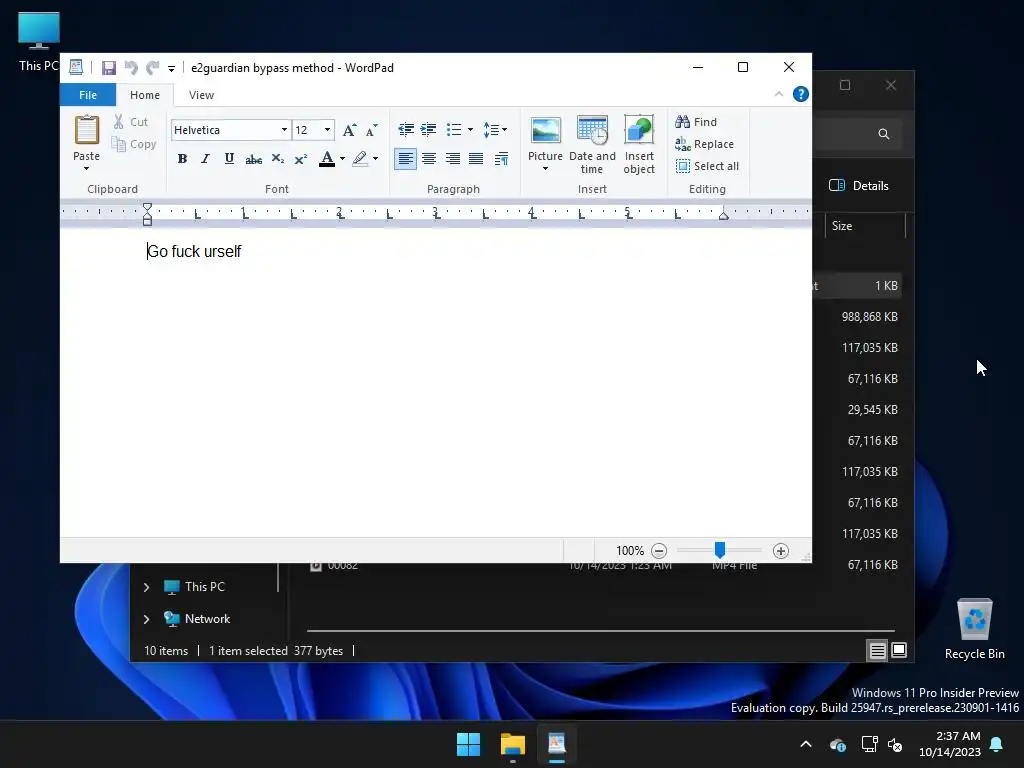Viewport: 1024px width, 768px height.
Task: Switch Explorer to details list view
Action: pyautogui.click(x=877, y=650)
